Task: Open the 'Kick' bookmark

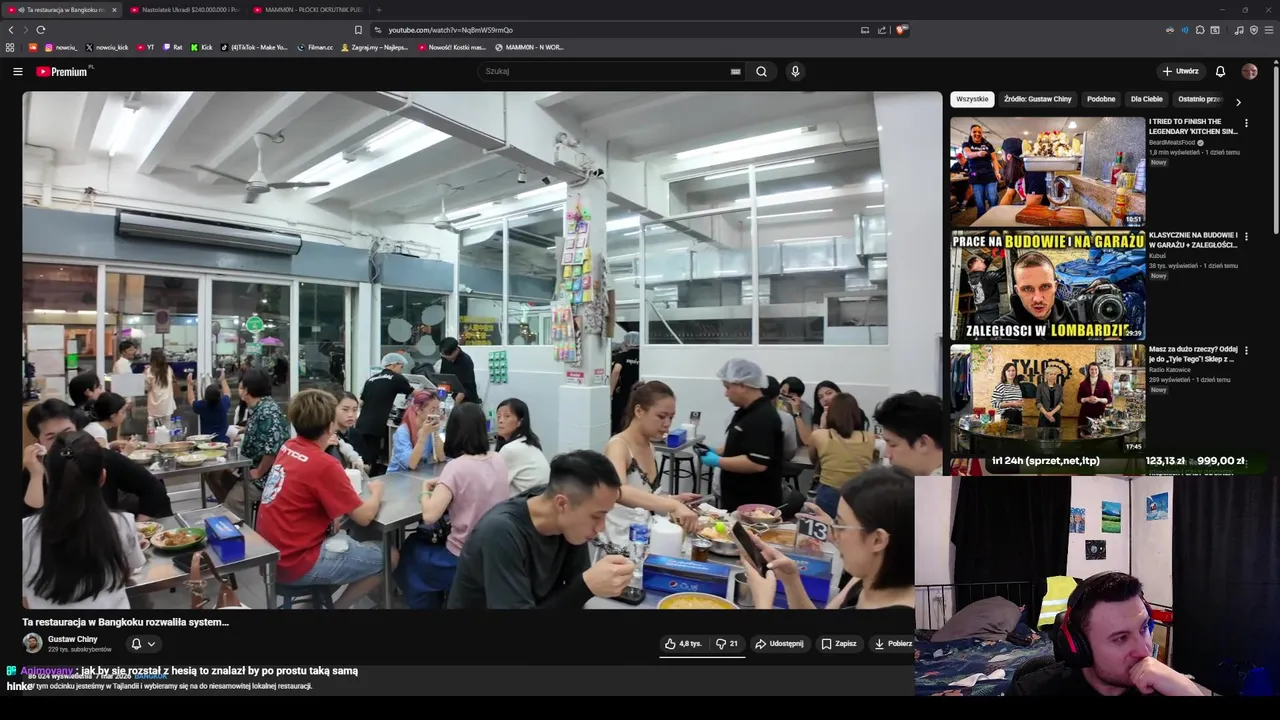Action: [x=202, y=47]
